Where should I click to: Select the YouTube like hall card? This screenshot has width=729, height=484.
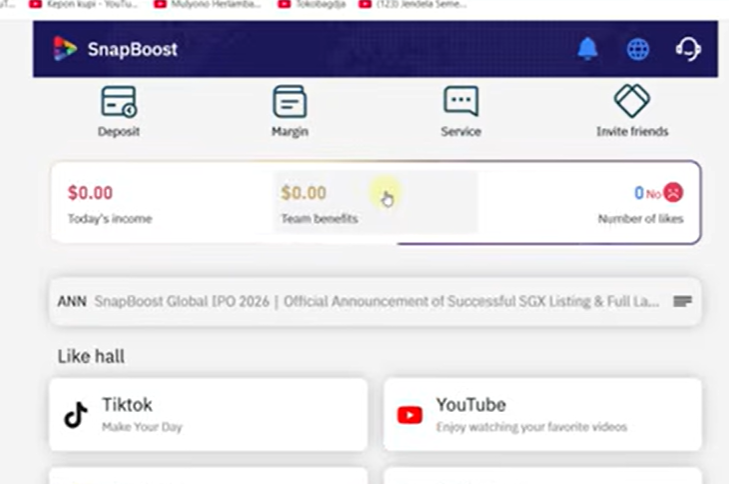pos(543,414)
